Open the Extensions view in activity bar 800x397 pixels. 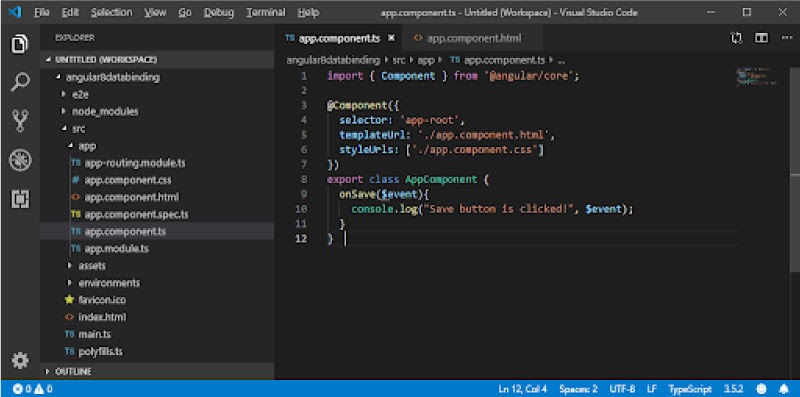[x=20, y=198]
